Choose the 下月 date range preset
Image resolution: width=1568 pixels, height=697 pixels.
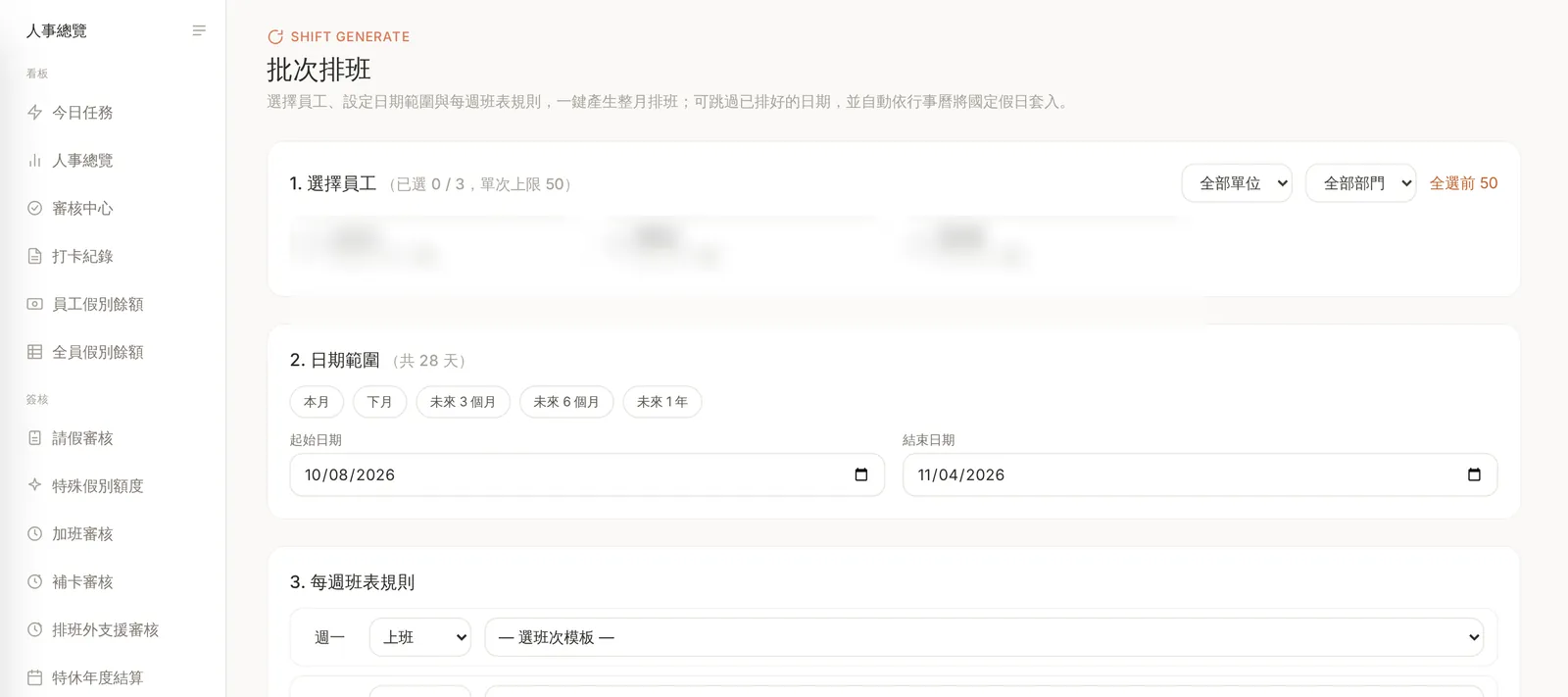[380, 402]
